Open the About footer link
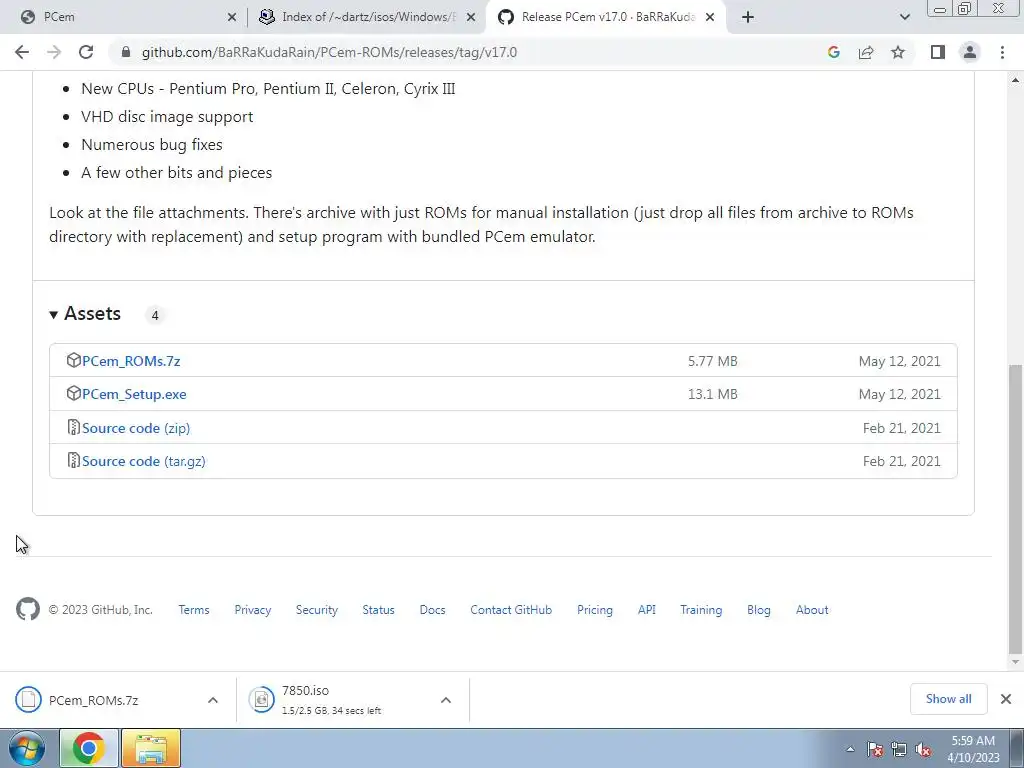This screenshot has height=768, width=1024. pos(812,610)
